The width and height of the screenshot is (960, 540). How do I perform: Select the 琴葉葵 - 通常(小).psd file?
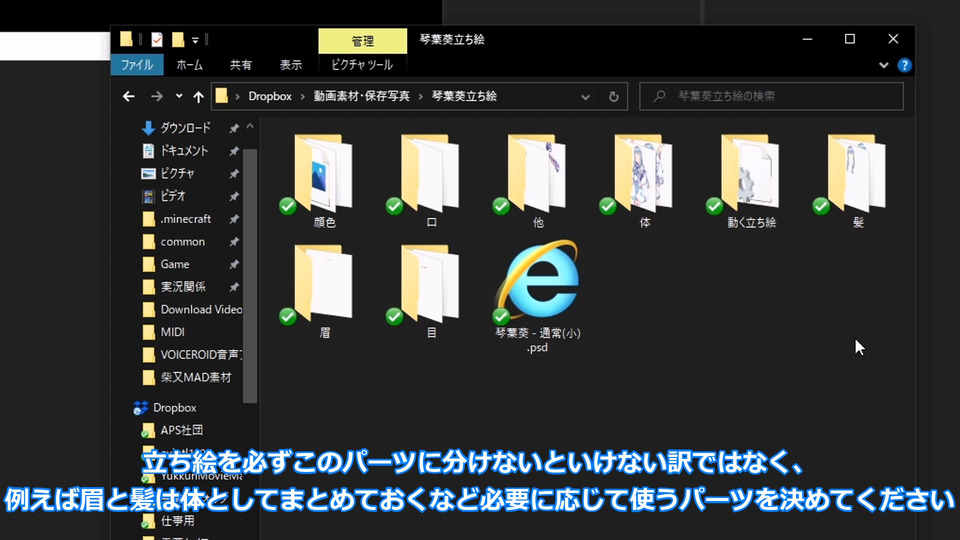coord(537,298)
